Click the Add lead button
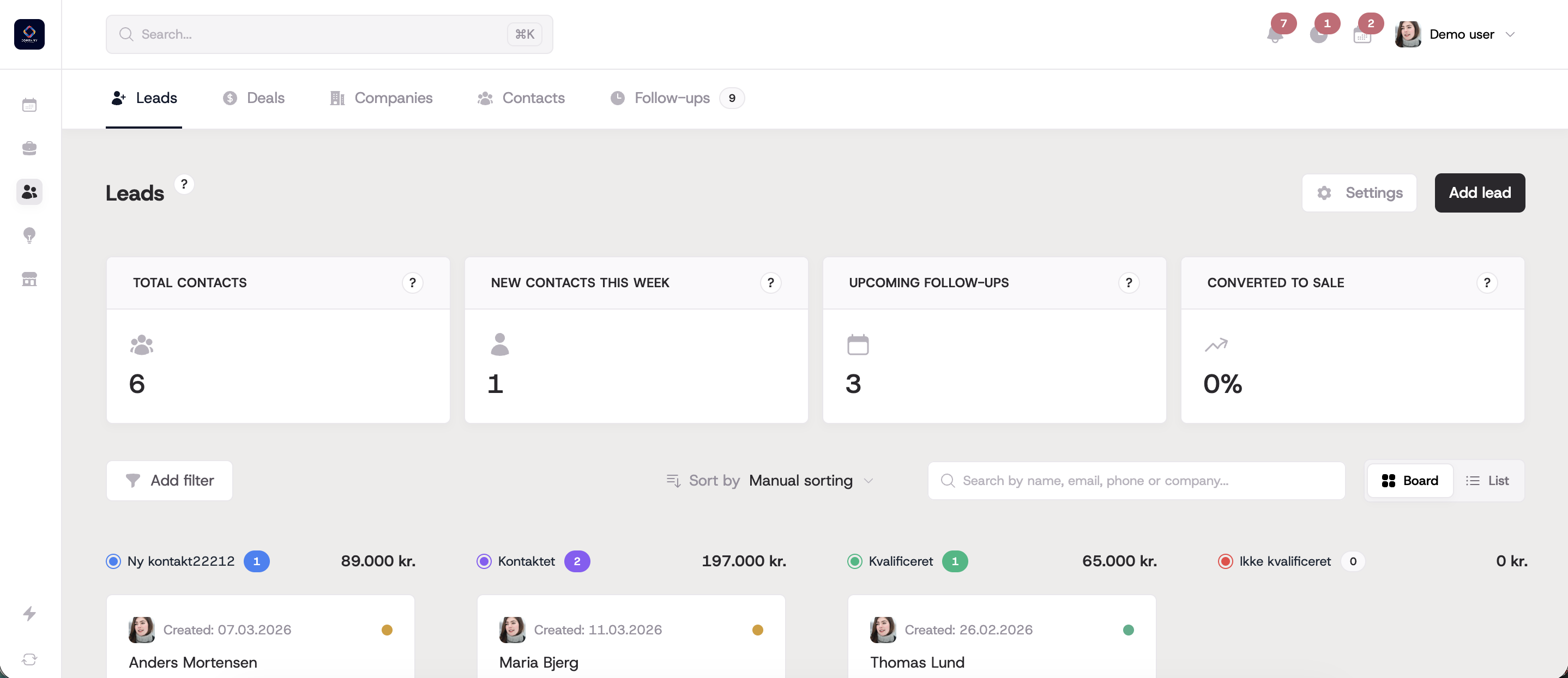This screenshot has width=1568, height=678. (x=1480, y=192)
